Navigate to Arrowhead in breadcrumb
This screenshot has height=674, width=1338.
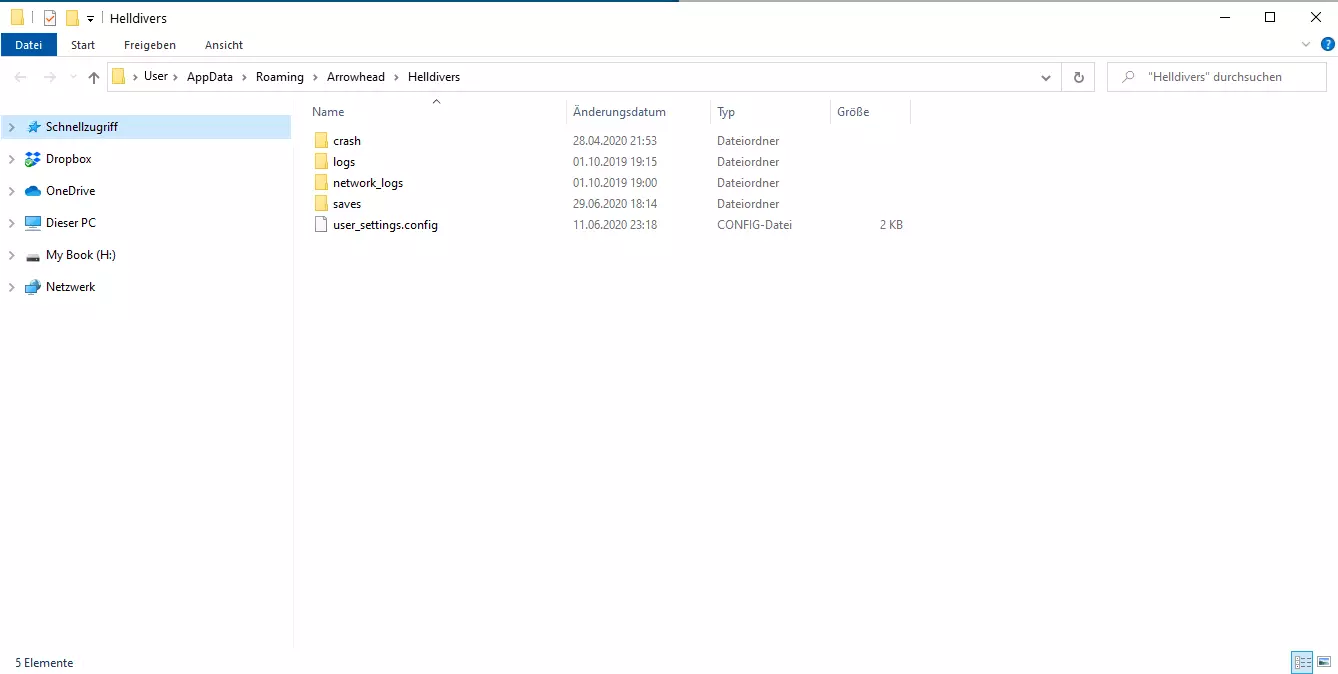point(356,77)
